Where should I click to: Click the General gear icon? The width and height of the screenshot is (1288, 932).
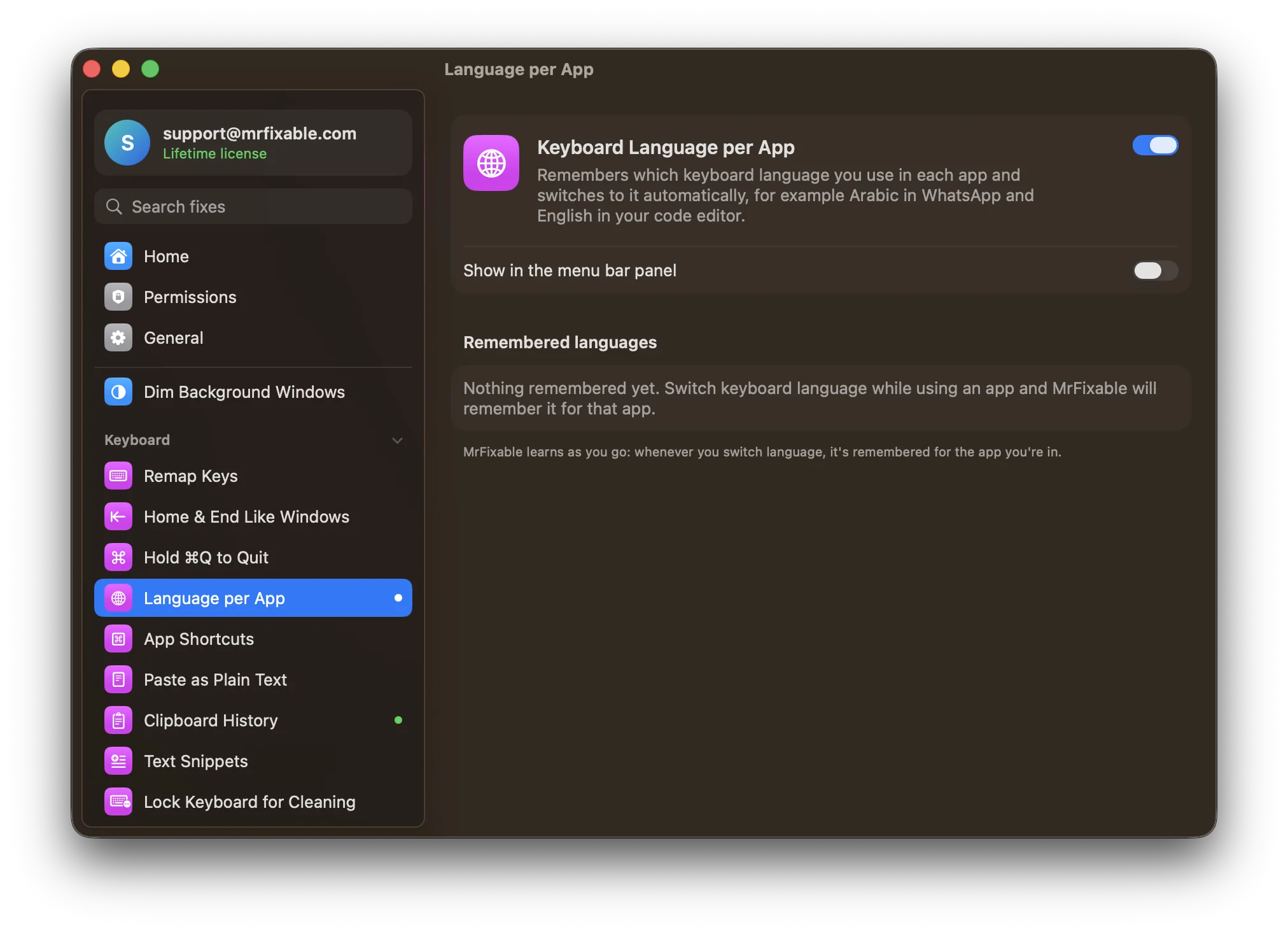[118, 337]
